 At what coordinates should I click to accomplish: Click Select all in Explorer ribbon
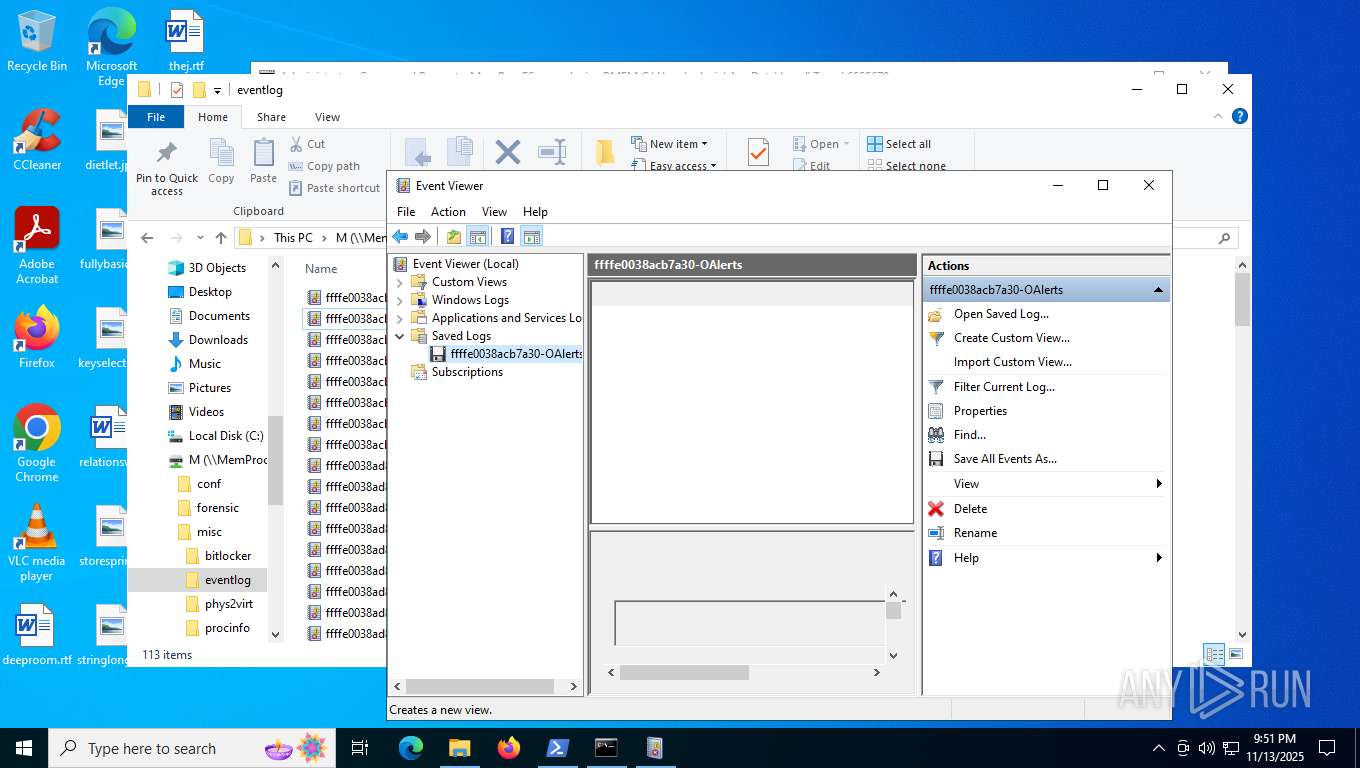click(x=899, y=144)
